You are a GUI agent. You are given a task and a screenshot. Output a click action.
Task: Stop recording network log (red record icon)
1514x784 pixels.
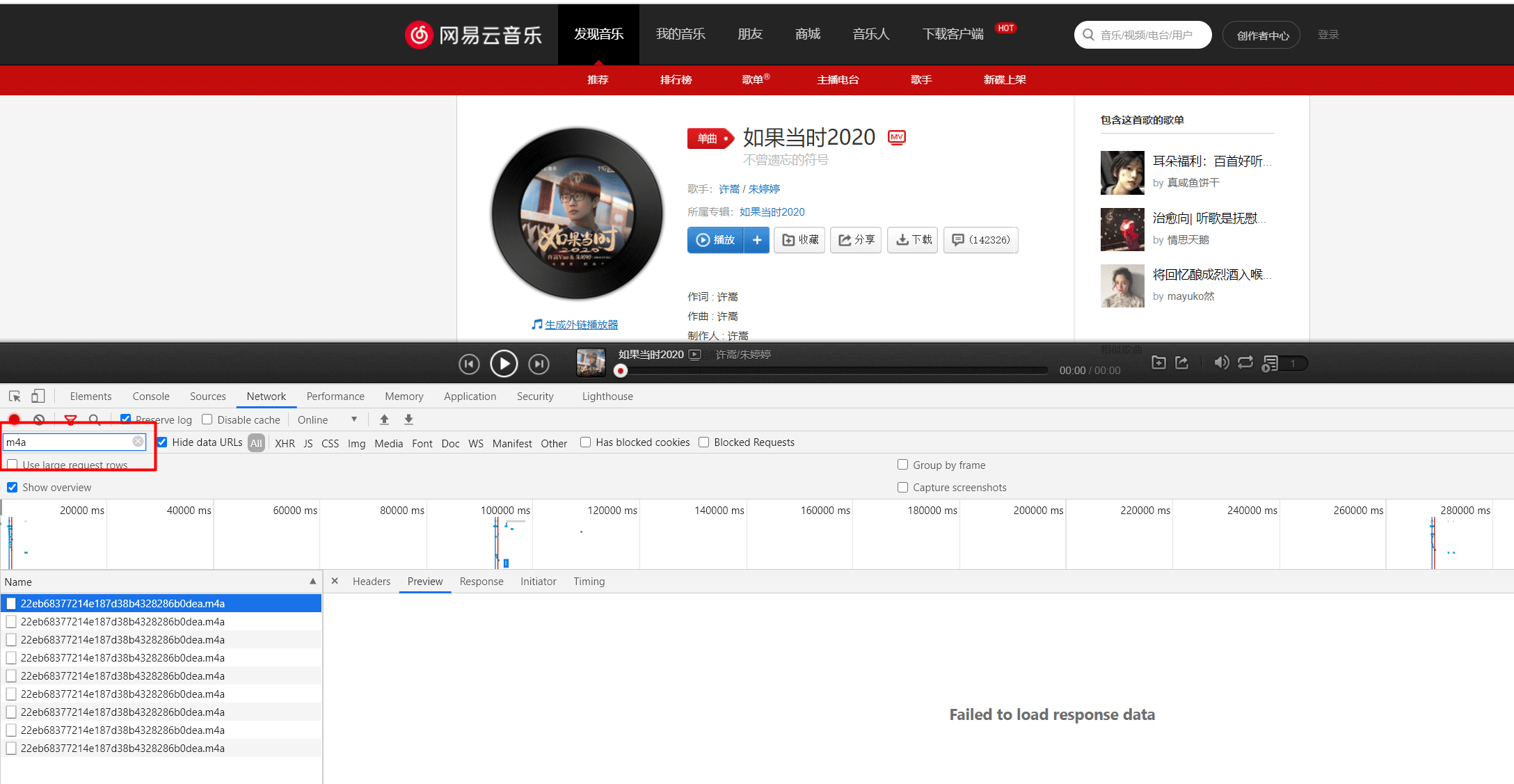tap(14, 419)
